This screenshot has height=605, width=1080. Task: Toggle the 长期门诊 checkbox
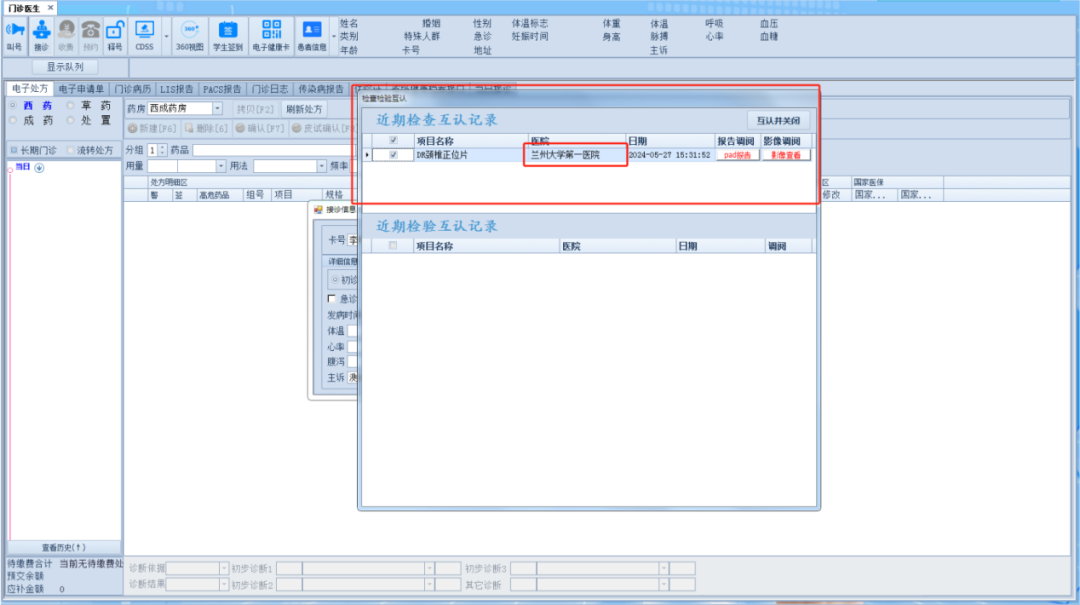coord(14,150)
